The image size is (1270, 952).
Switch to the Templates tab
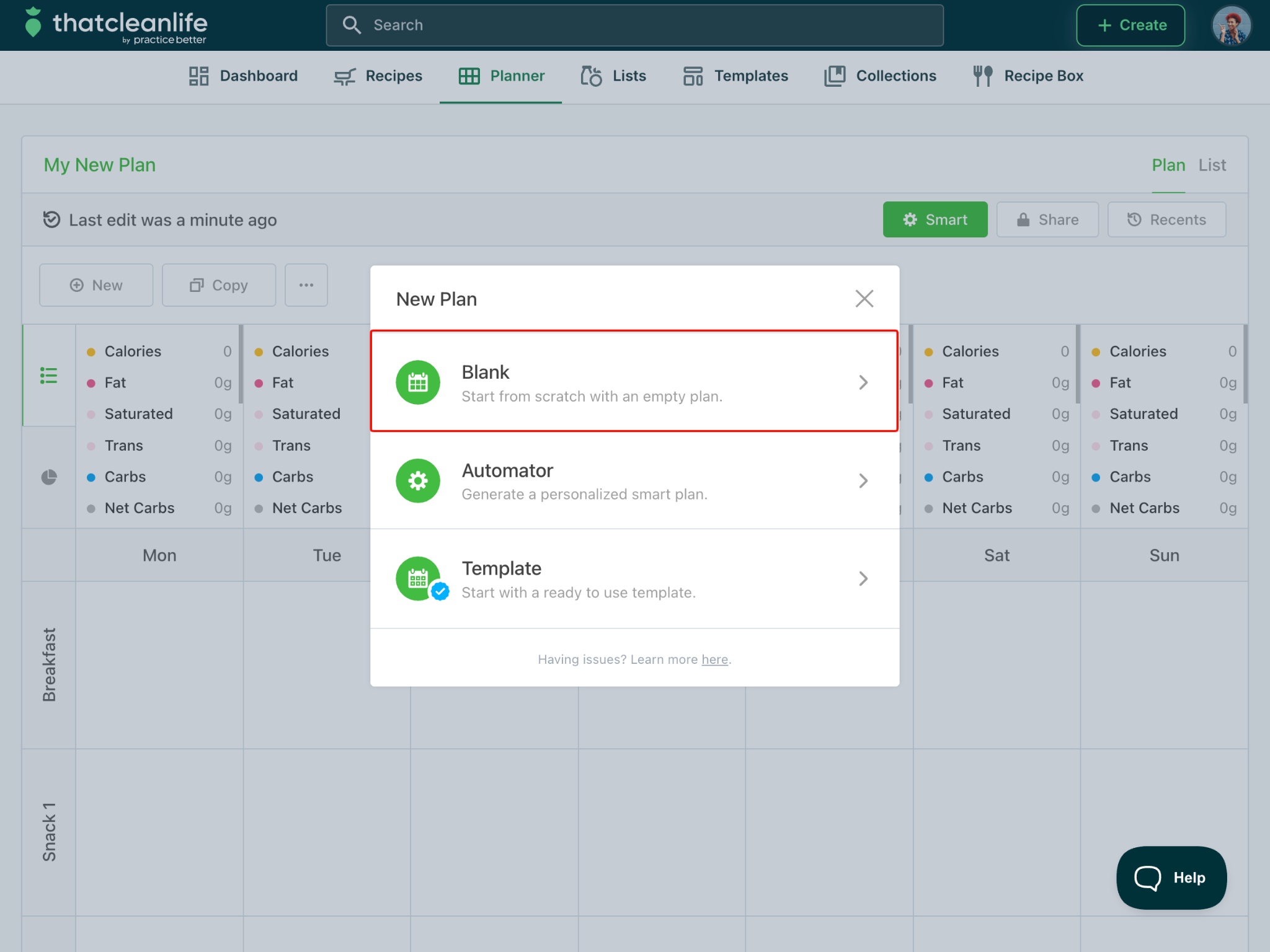click(735, 76)
